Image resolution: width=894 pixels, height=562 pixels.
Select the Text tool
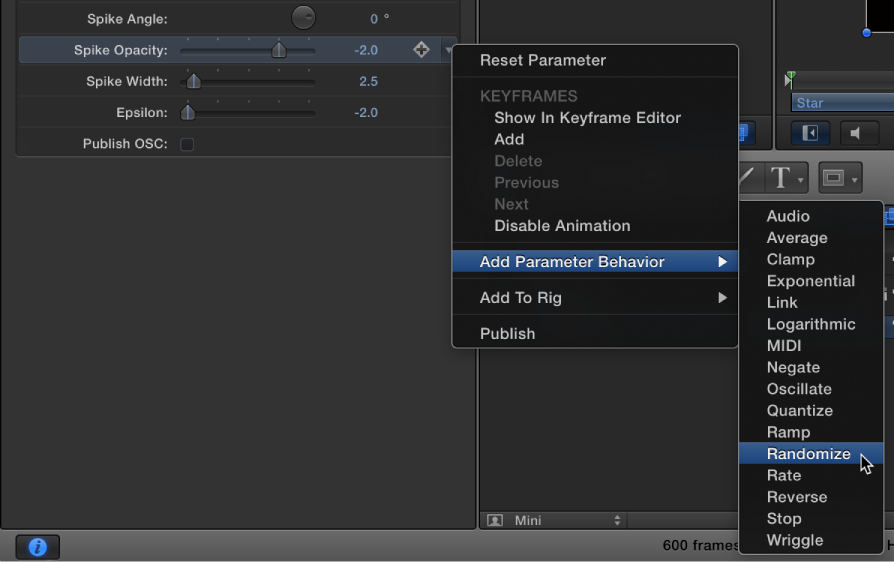(x=779, y=177)
